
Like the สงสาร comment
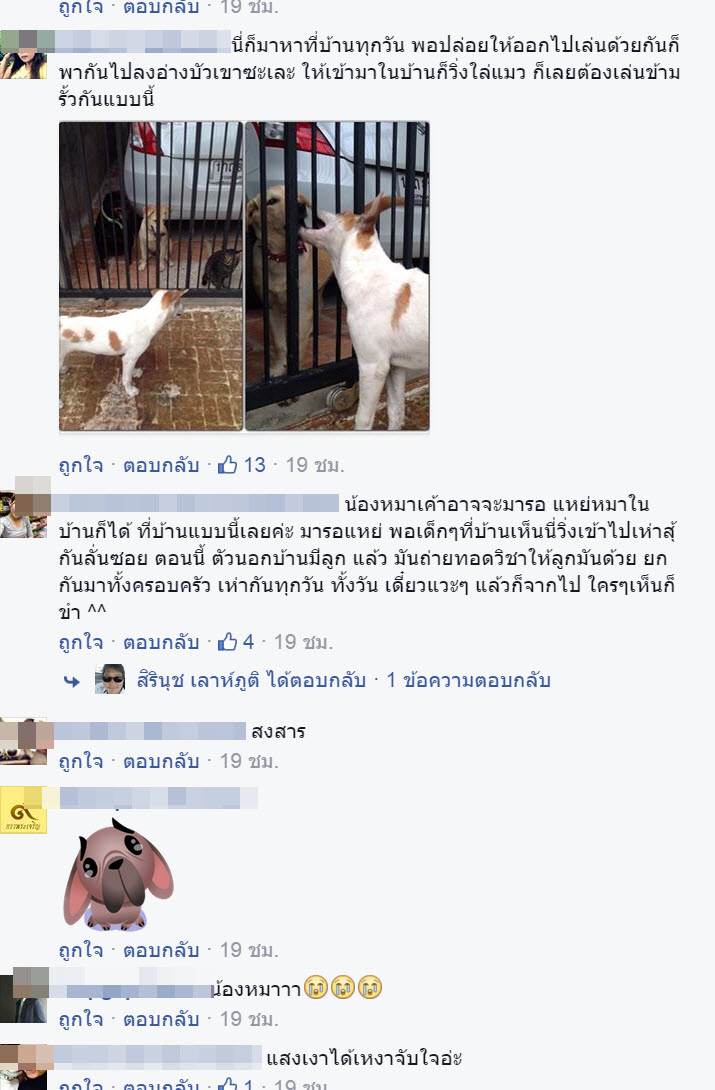click(x=81, y=761)
